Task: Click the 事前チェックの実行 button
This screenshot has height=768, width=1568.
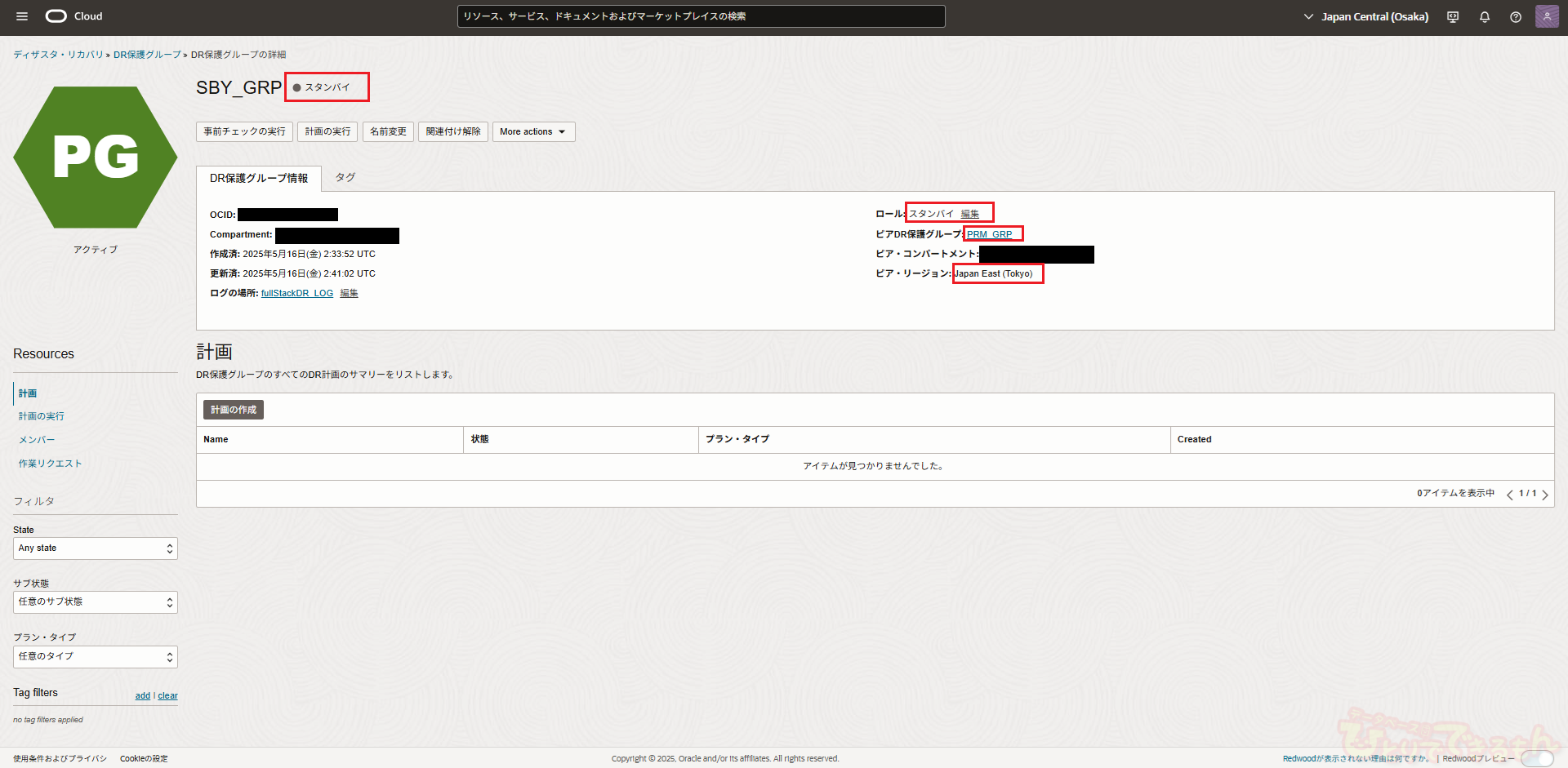Action: coord(244,132)
